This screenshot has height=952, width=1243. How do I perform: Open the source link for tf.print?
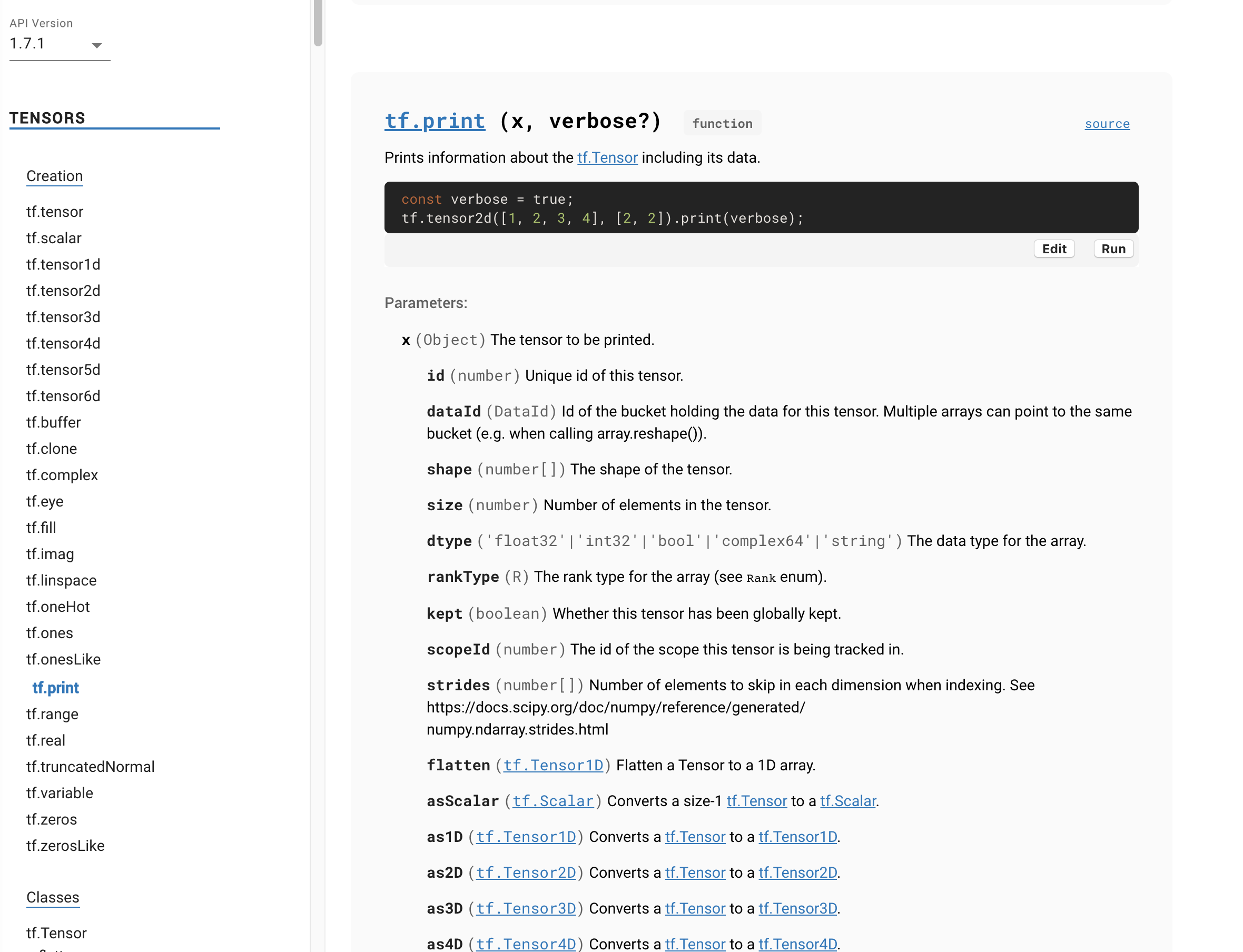[1107, 124]
